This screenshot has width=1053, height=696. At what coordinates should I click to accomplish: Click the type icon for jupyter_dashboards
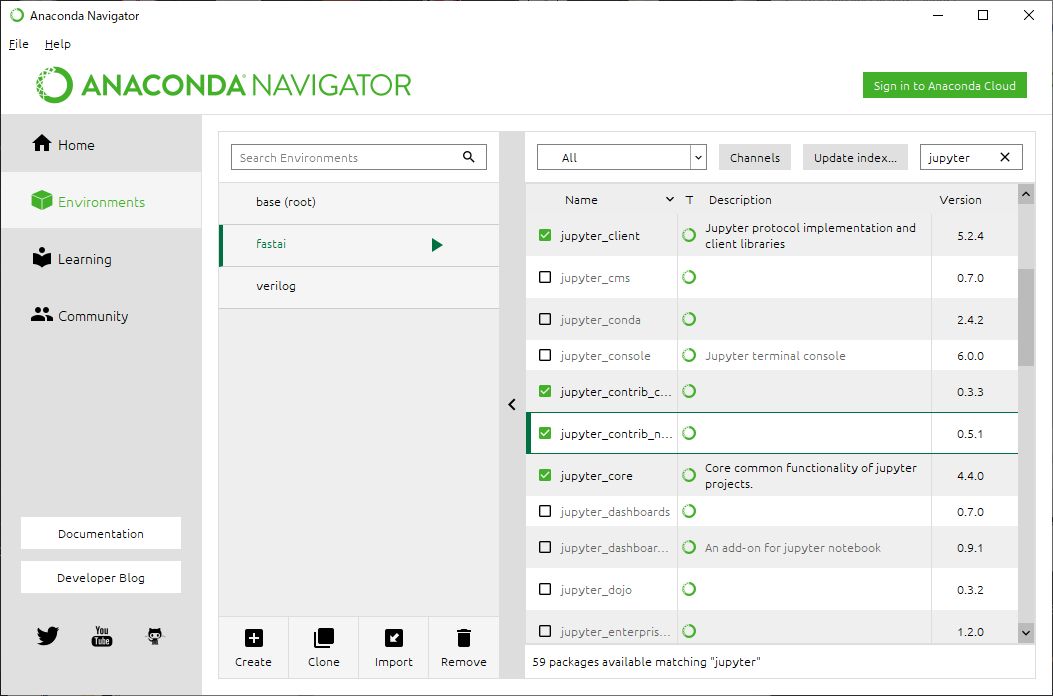[x=689, y=511]
